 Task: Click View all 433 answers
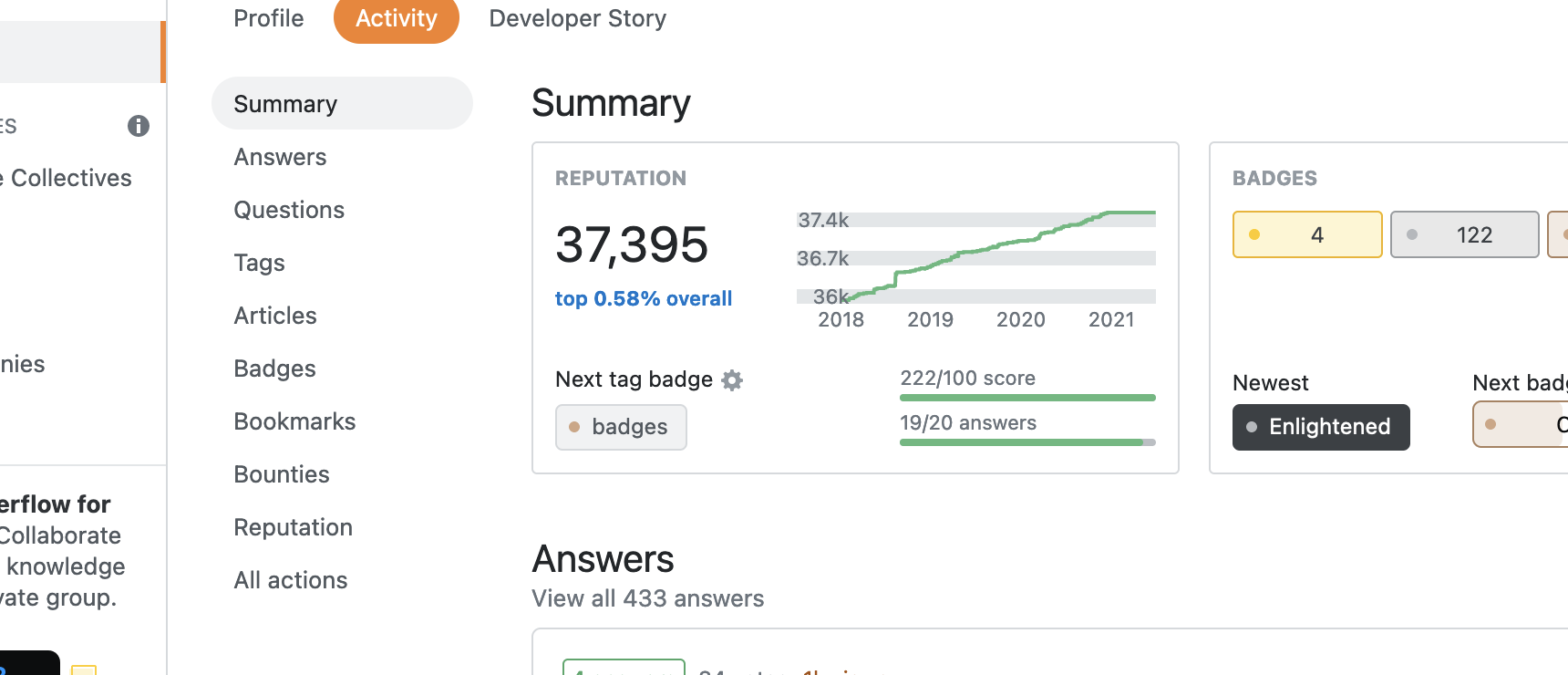pyautogui.click(x=648, y=598)
